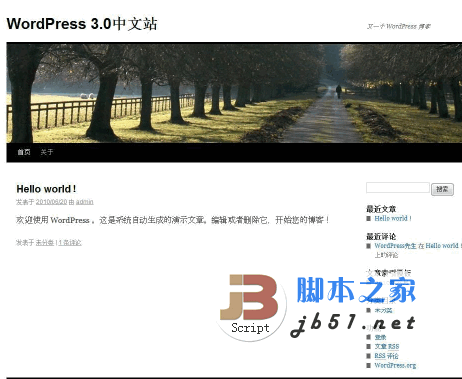Open the WordPress 3.0中文站 site title
Screen dimensions: 462x379
(82, 24)
